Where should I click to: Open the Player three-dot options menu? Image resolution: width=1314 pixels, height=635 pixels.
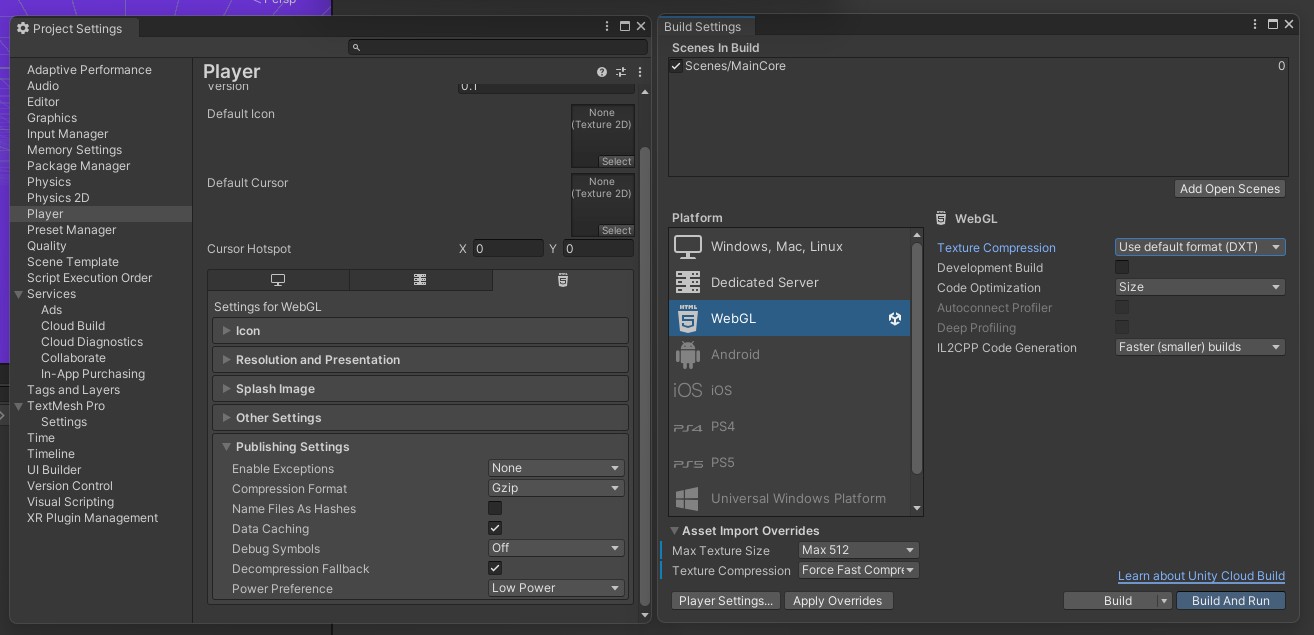pyautogui.click(x=640, y=72)
